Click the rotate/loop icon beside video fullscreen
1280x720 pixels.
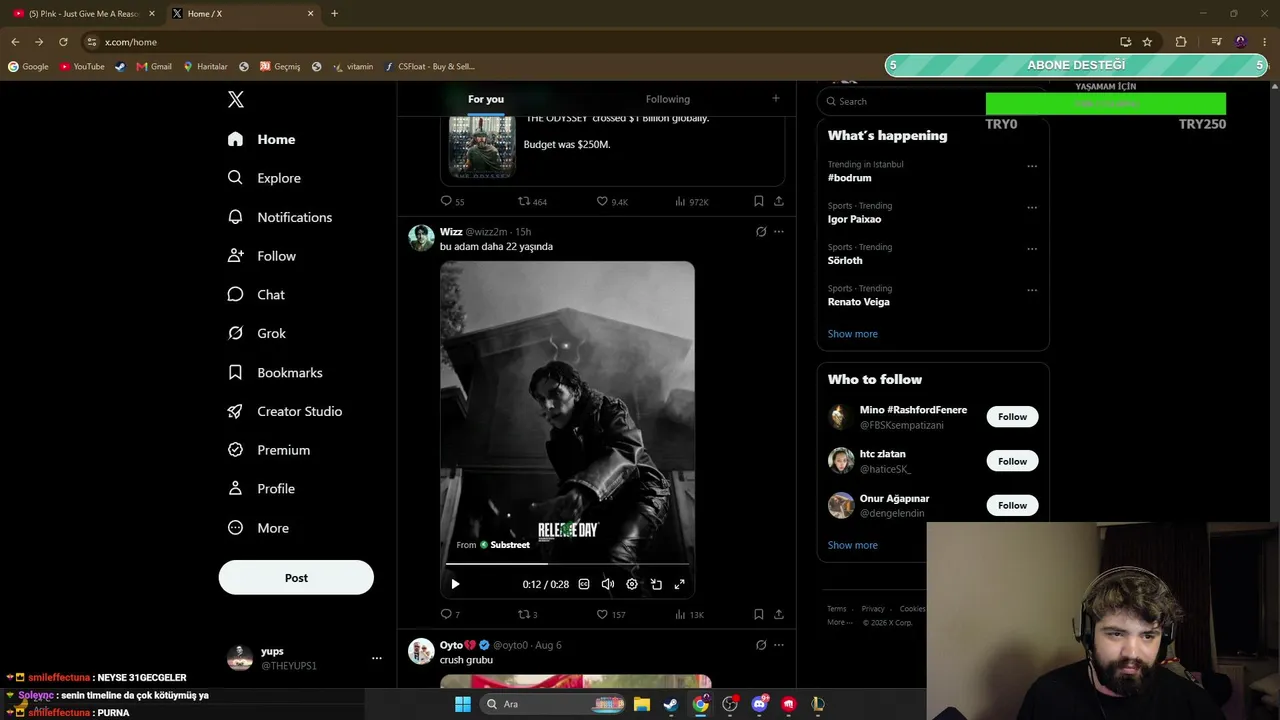[656, 584]
